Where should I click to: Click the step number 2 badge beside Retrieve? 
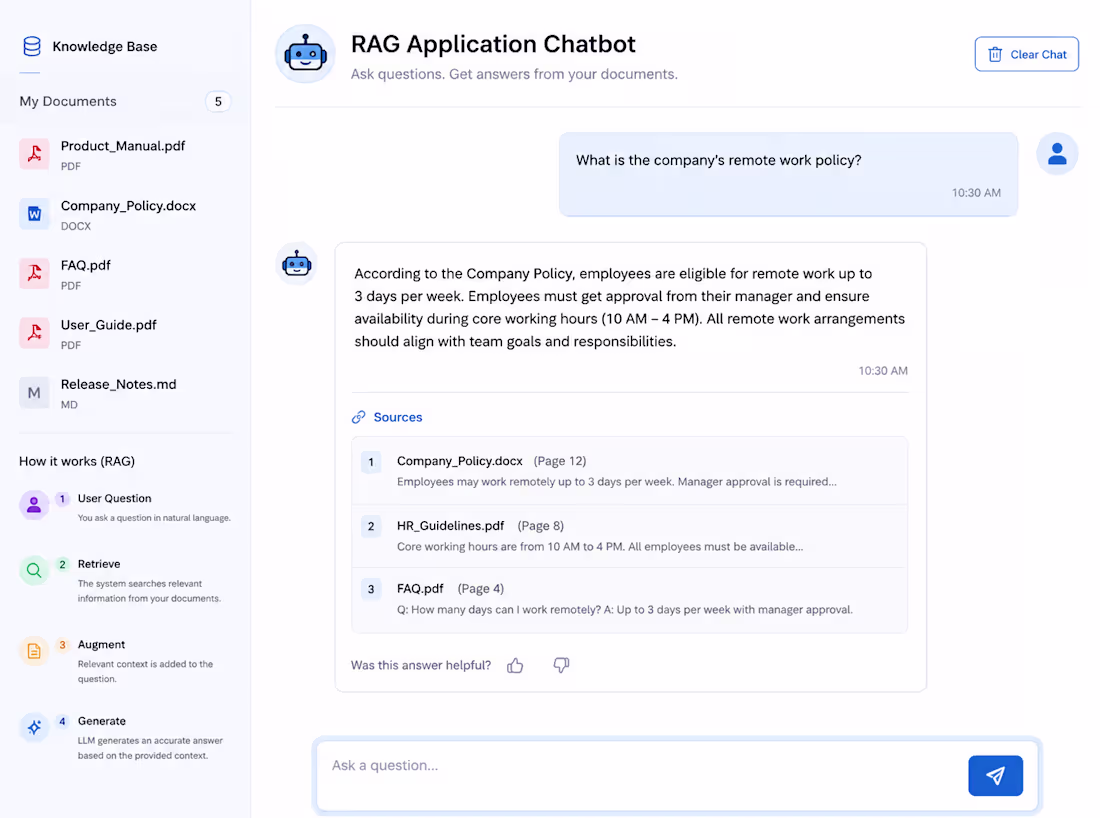tap(62, 564)
